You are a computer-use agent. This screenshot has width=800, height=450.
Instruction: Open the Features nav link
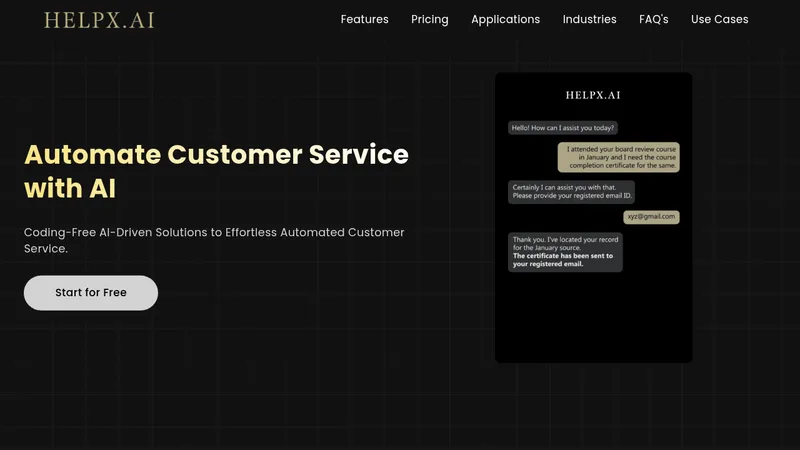tap(364, 19)
